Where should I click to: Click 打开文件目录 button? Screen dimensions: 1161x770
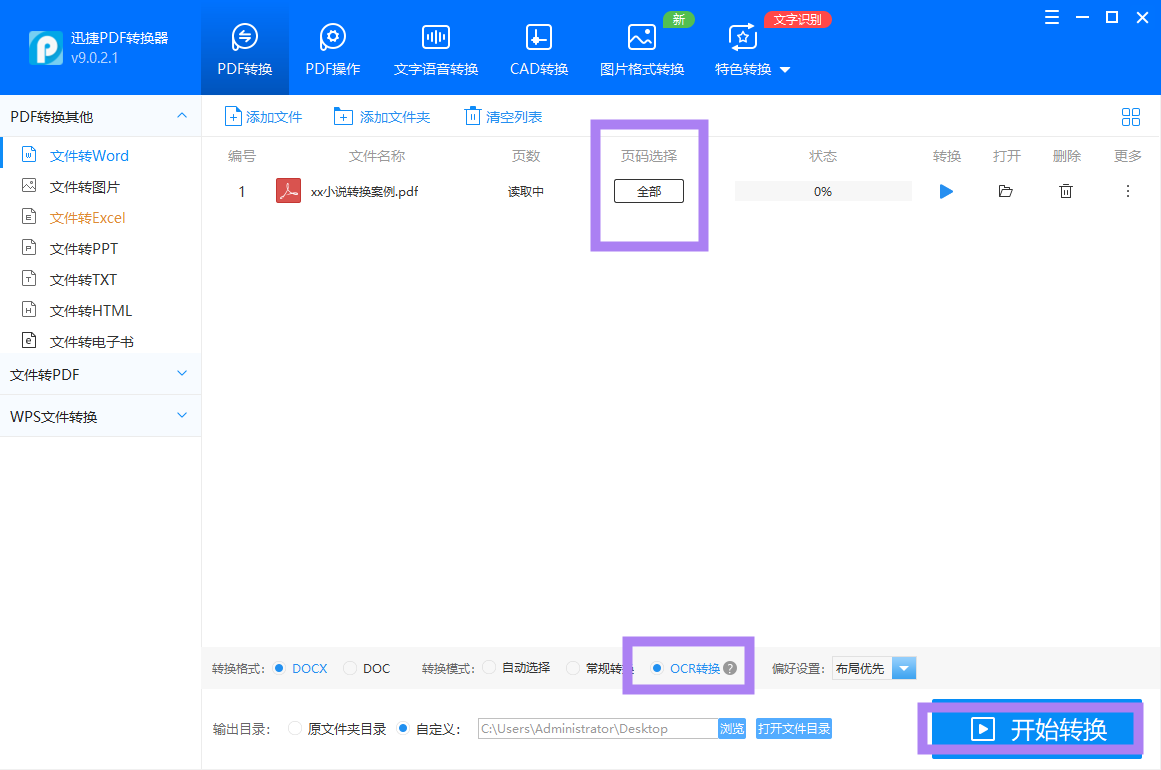[x=794, y=729]
